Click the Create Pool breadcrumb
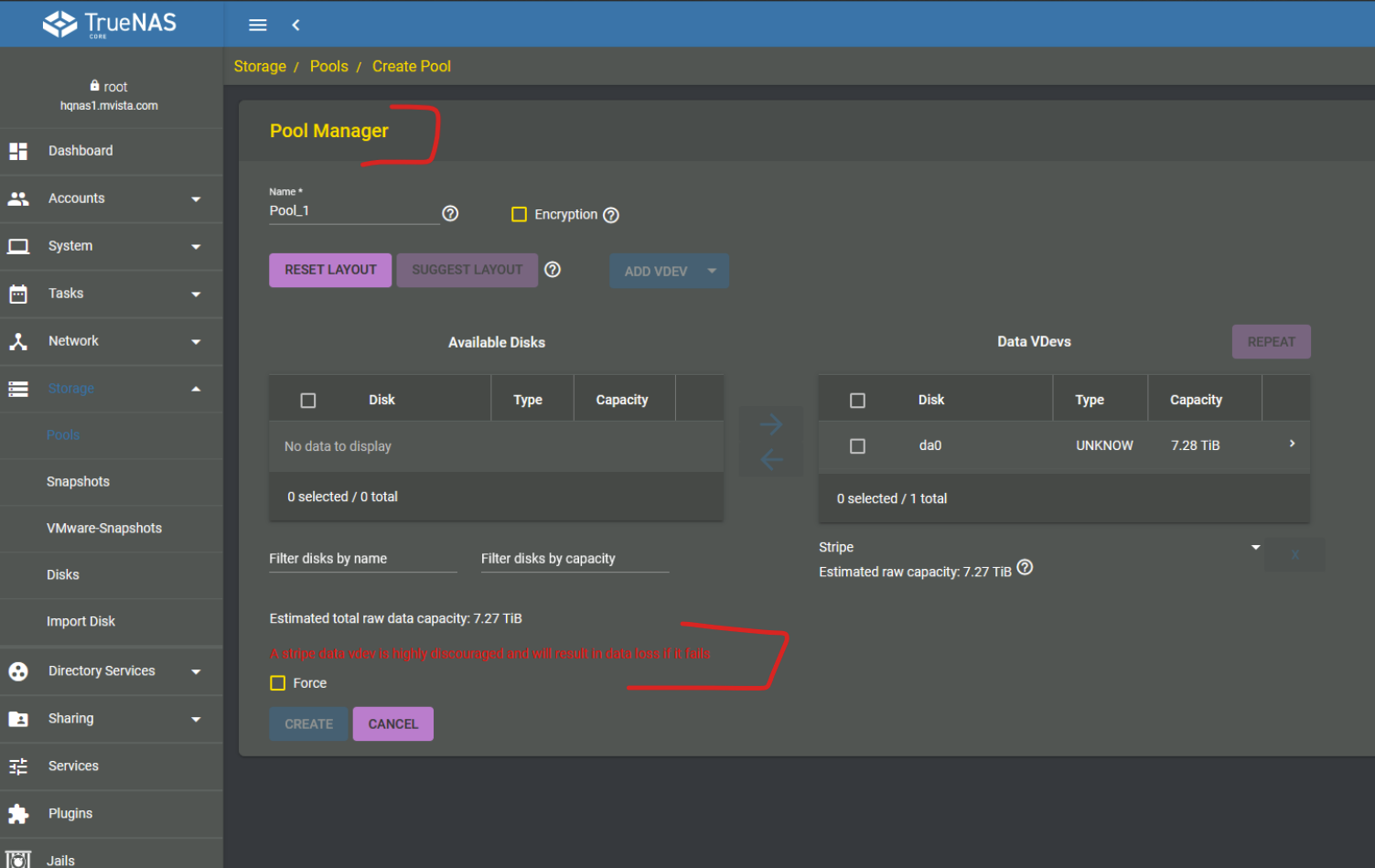 [x=412, y=66]
